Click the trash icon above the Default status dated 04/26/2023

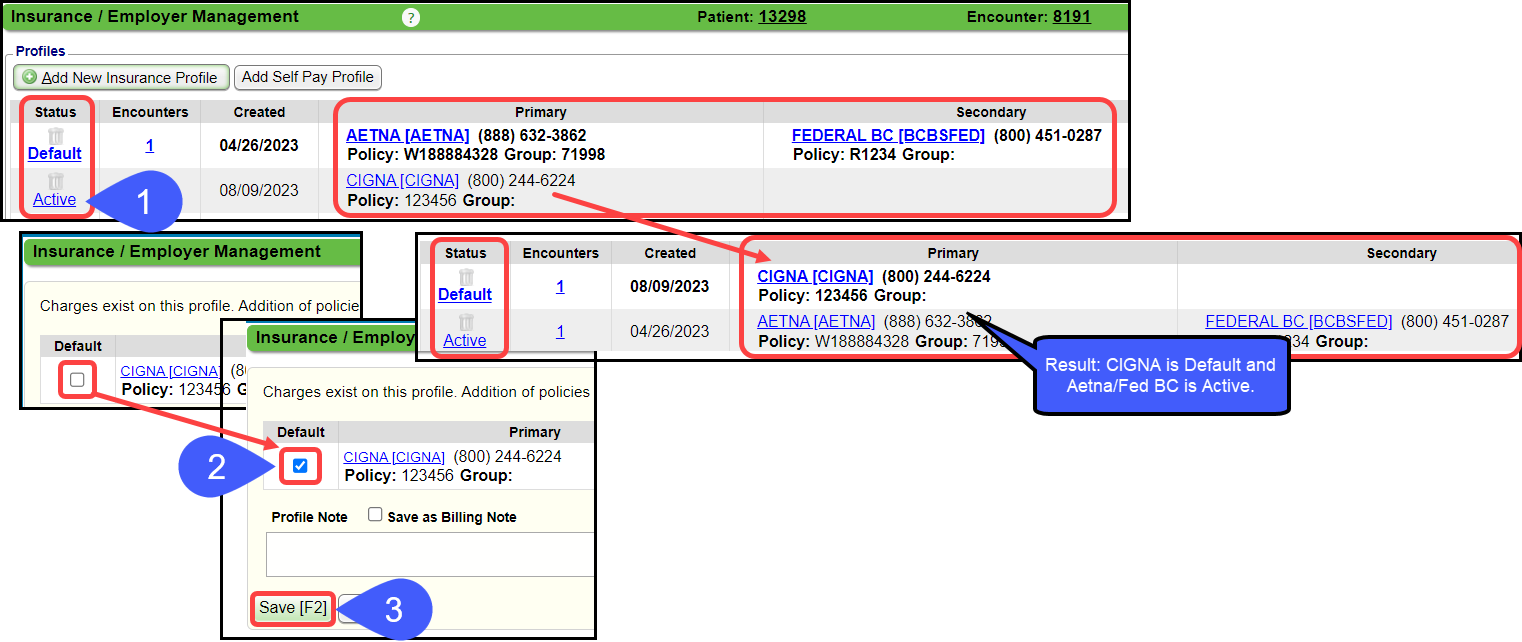tap(56, 136)
